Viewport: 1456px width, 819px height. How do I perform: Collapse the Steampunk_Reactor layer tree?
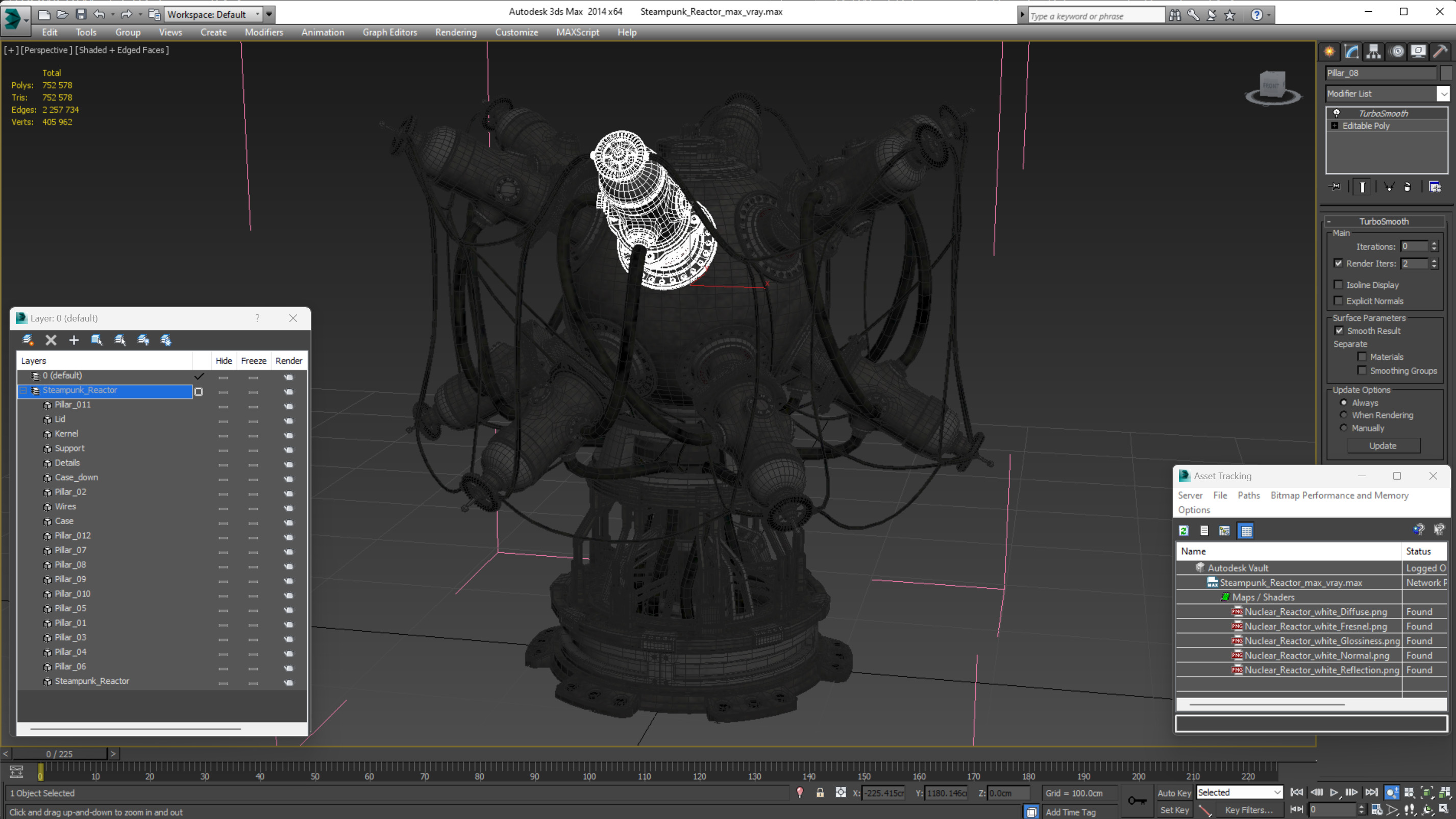coord(24,390)
